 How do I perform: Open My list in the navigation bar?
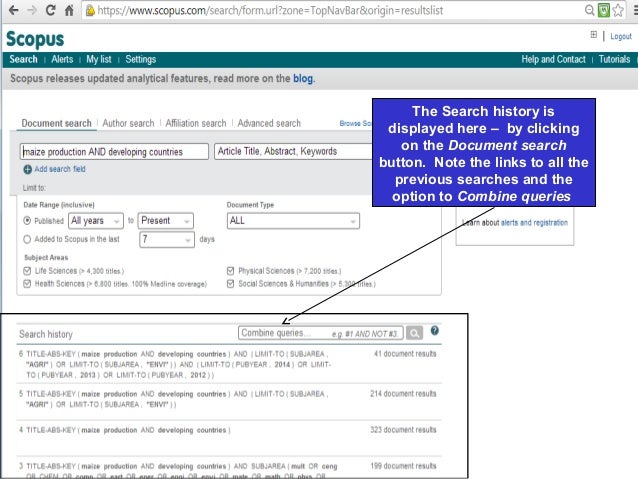[x=98, y=59]
